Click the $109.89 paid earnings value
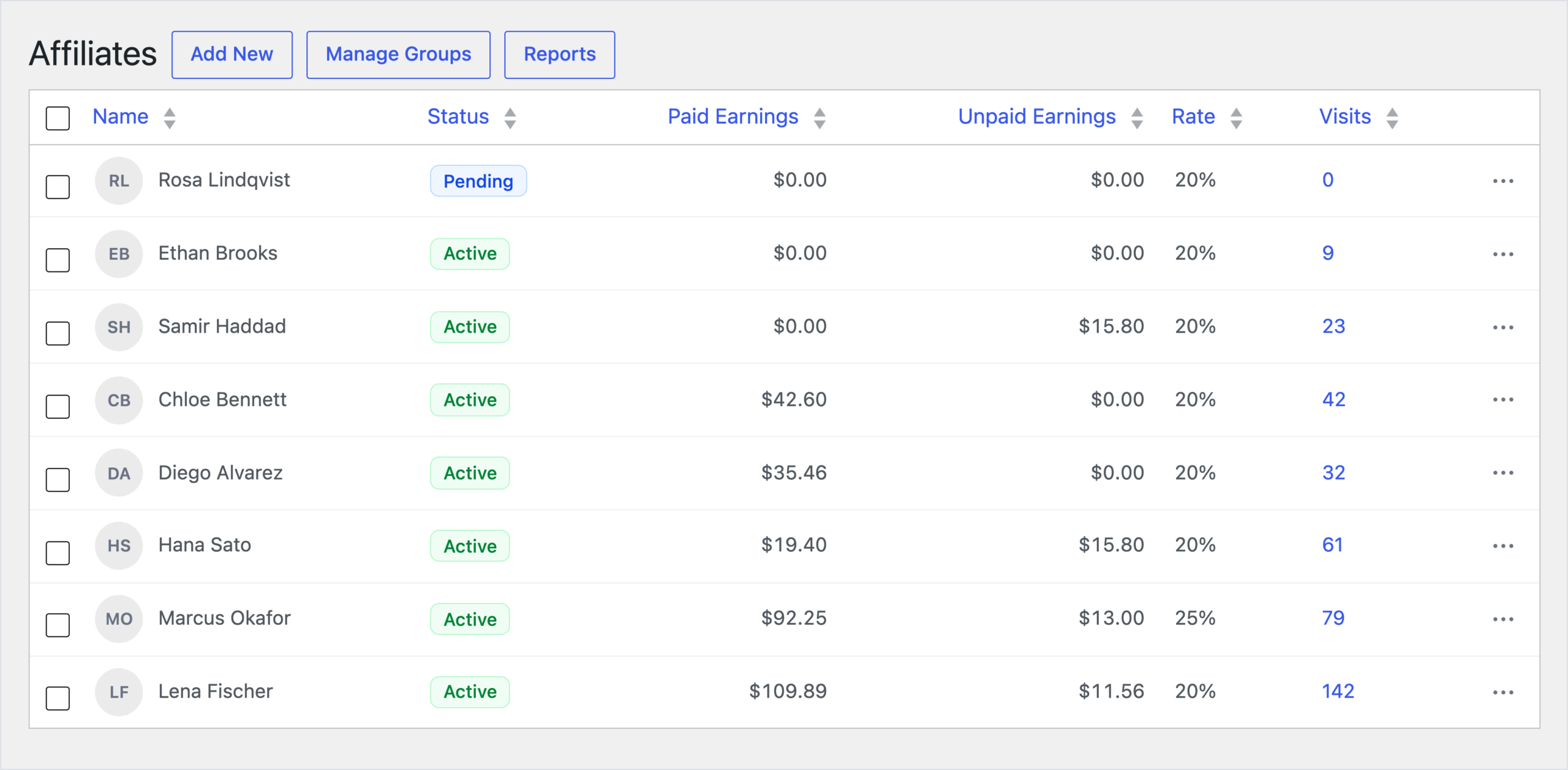1568x770 pixels. coord(788,691)
